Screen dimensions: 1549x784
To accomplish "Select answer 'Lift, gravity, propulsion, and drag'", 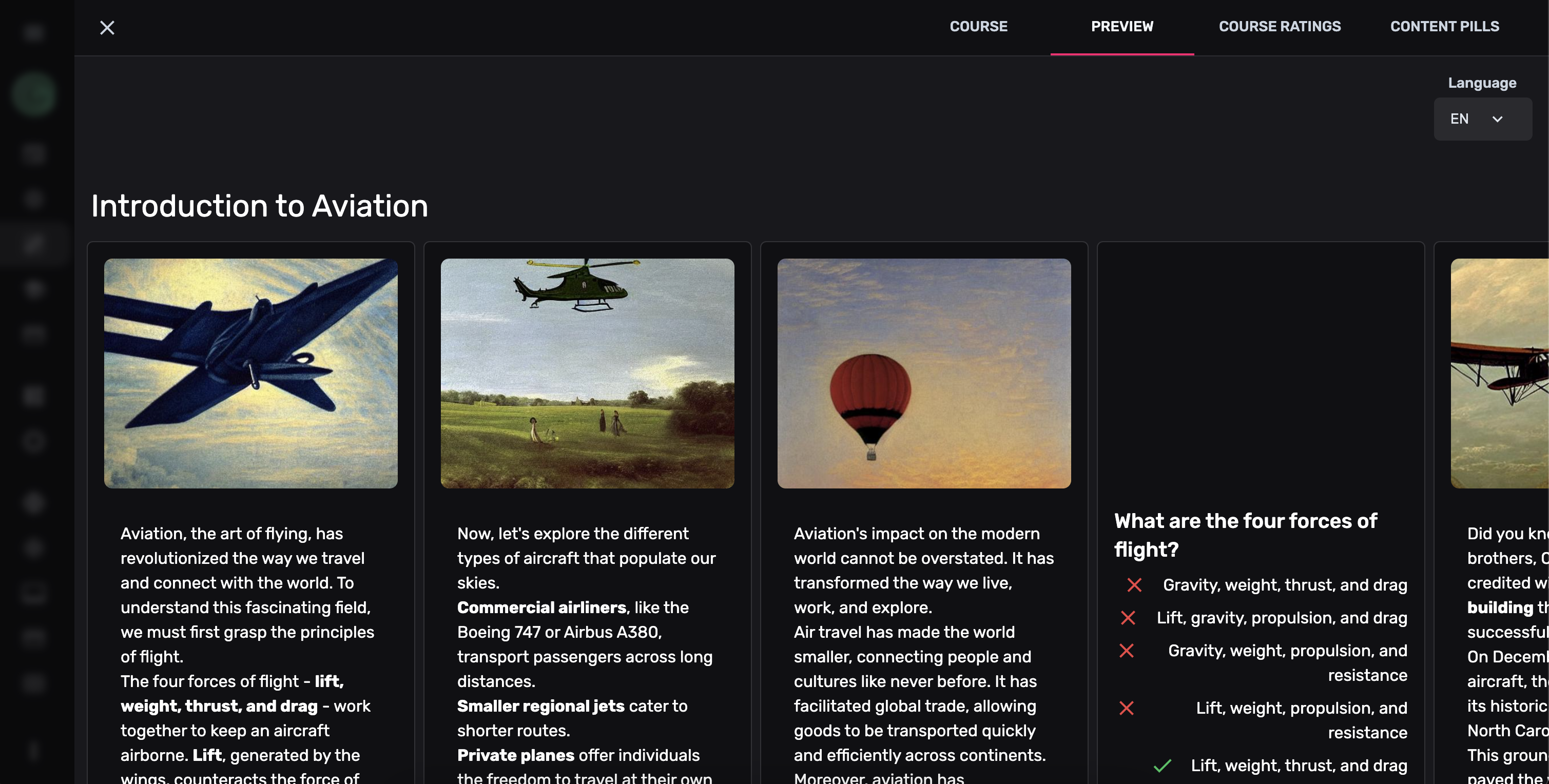I will click(x=1282, y=617).
